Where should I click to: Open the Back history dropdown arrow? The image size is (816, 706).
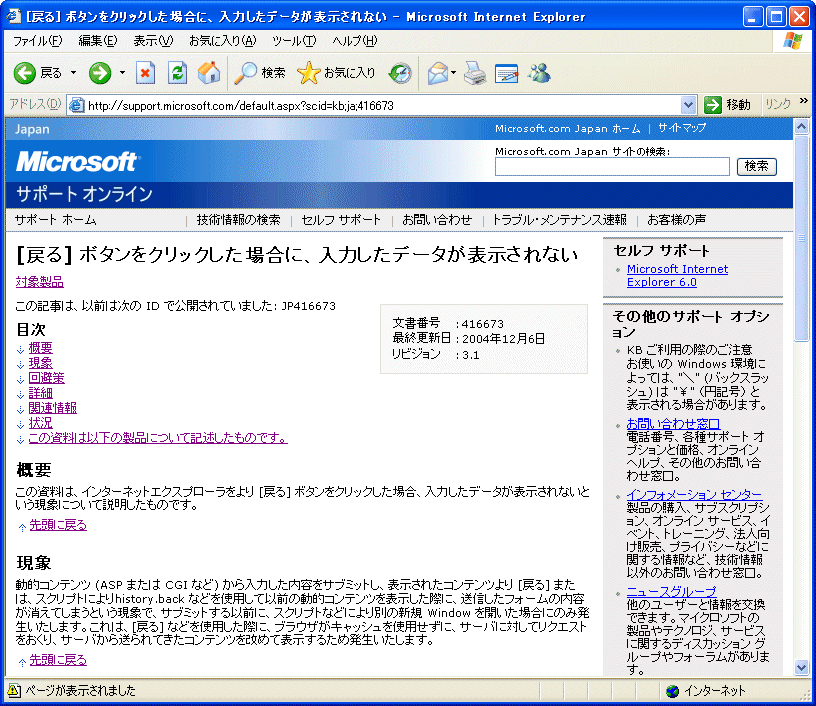[x=73, y=73]
